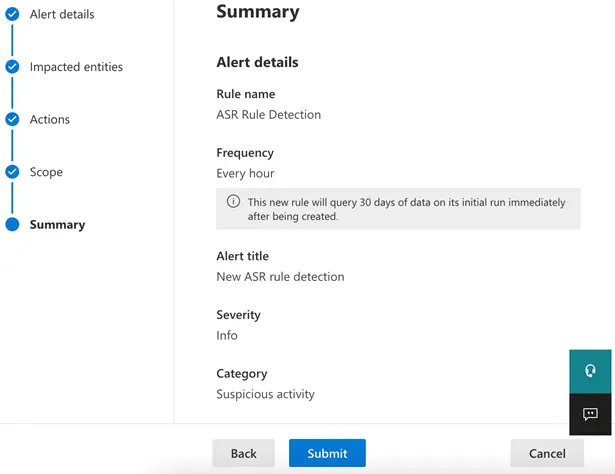Click the Suspicious activity category value
Viewport: 615px width, 474px height.
coord(265,394)
